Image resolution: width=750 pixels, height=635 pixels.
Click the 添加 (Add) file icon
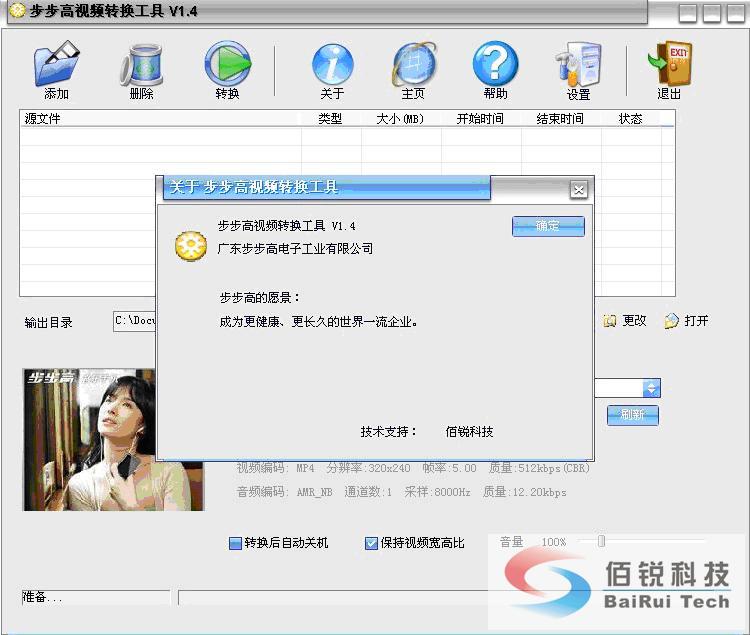[x=56, y=64]
